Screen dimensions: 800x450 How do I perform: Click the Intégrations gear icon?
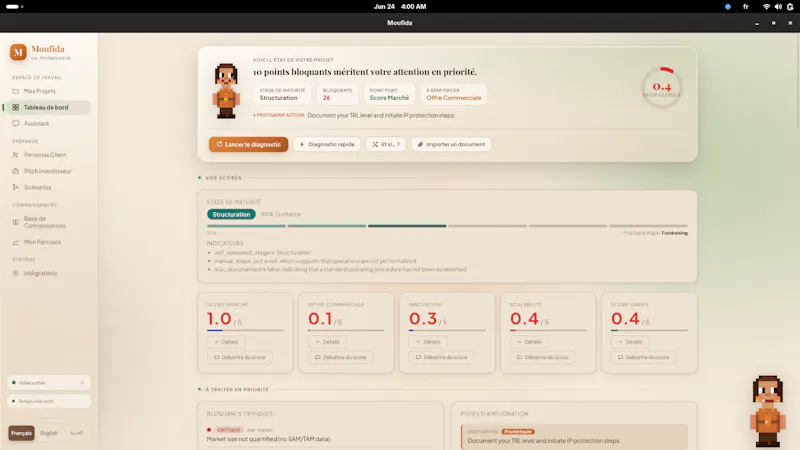[15, 273]
